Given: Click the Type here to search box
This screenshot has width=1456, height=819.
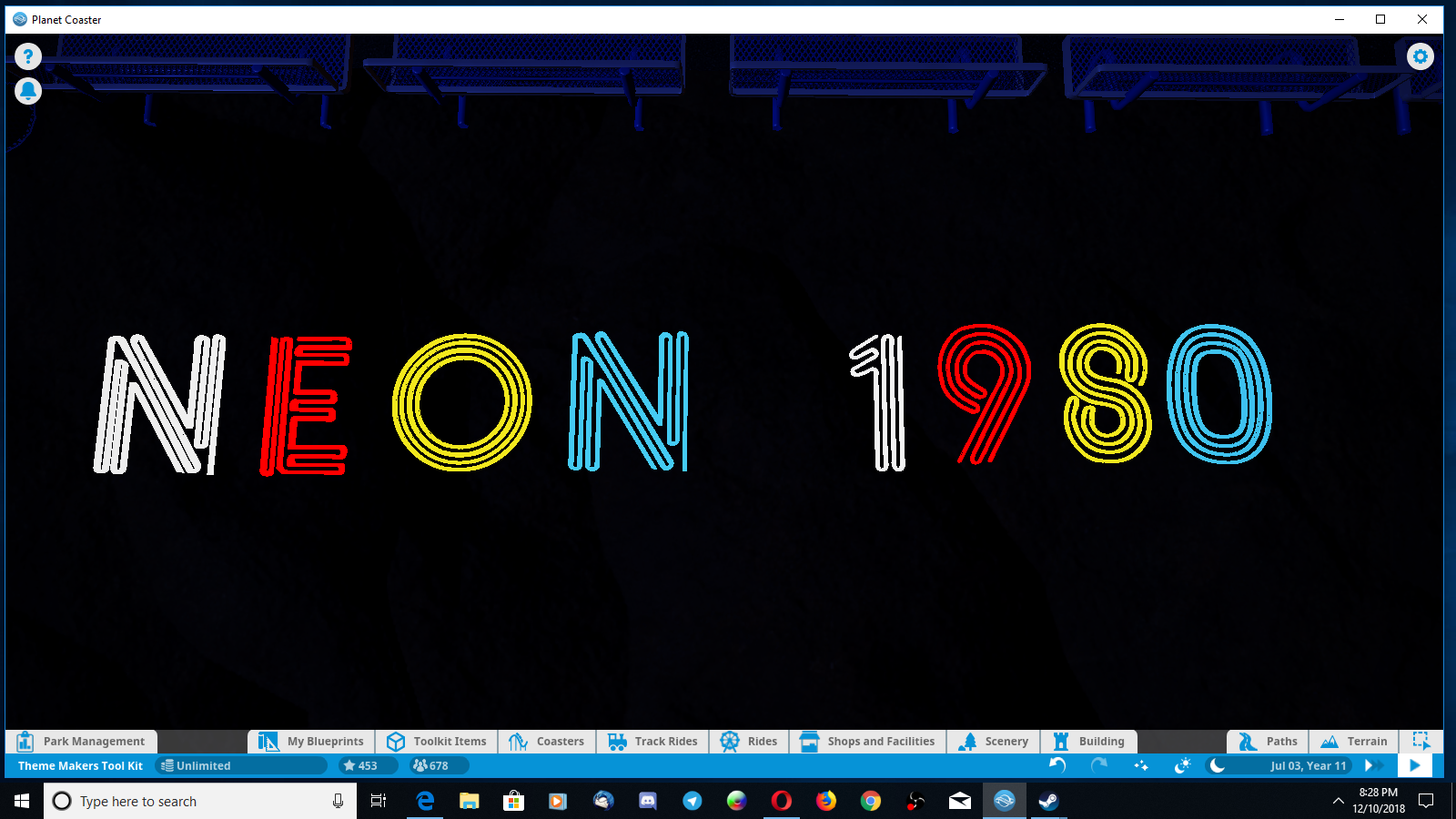Looking at the screenshot, I should coord(200,801).
